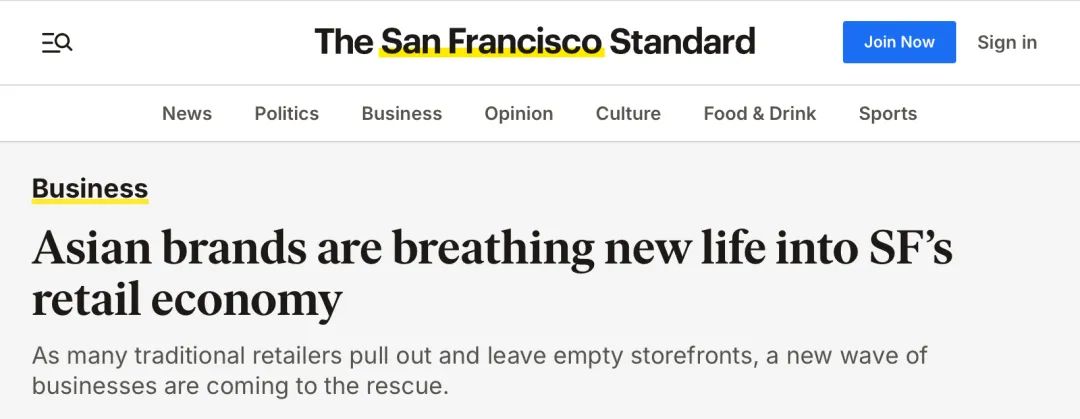Click the underlined Business category label
The height and width of the screenshot is (419, 1080).
click(90, 188)
